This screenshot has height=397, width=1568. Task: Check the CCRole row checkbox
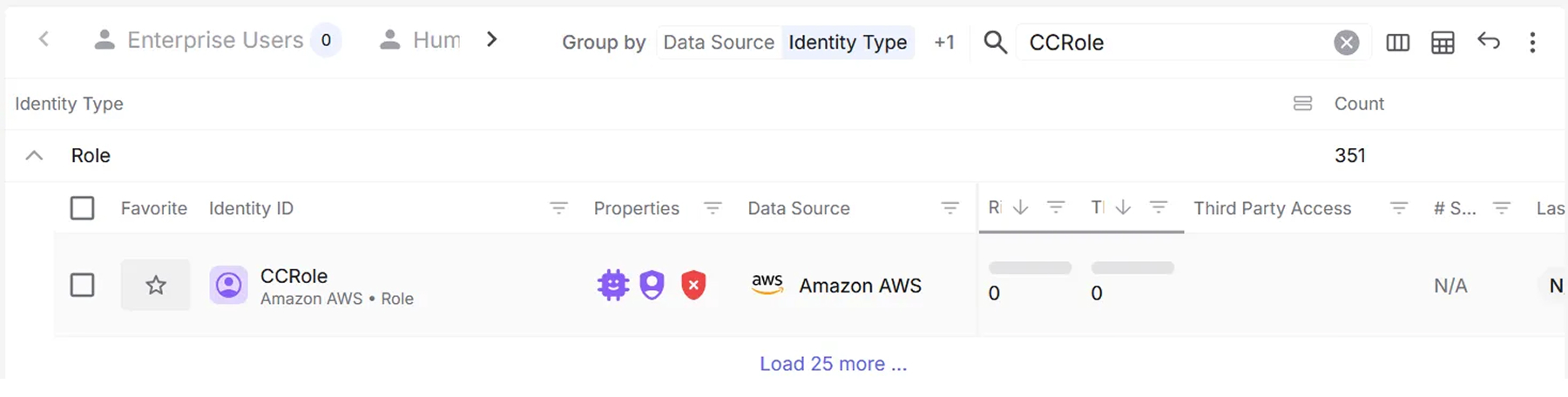[x=82, y=285]
